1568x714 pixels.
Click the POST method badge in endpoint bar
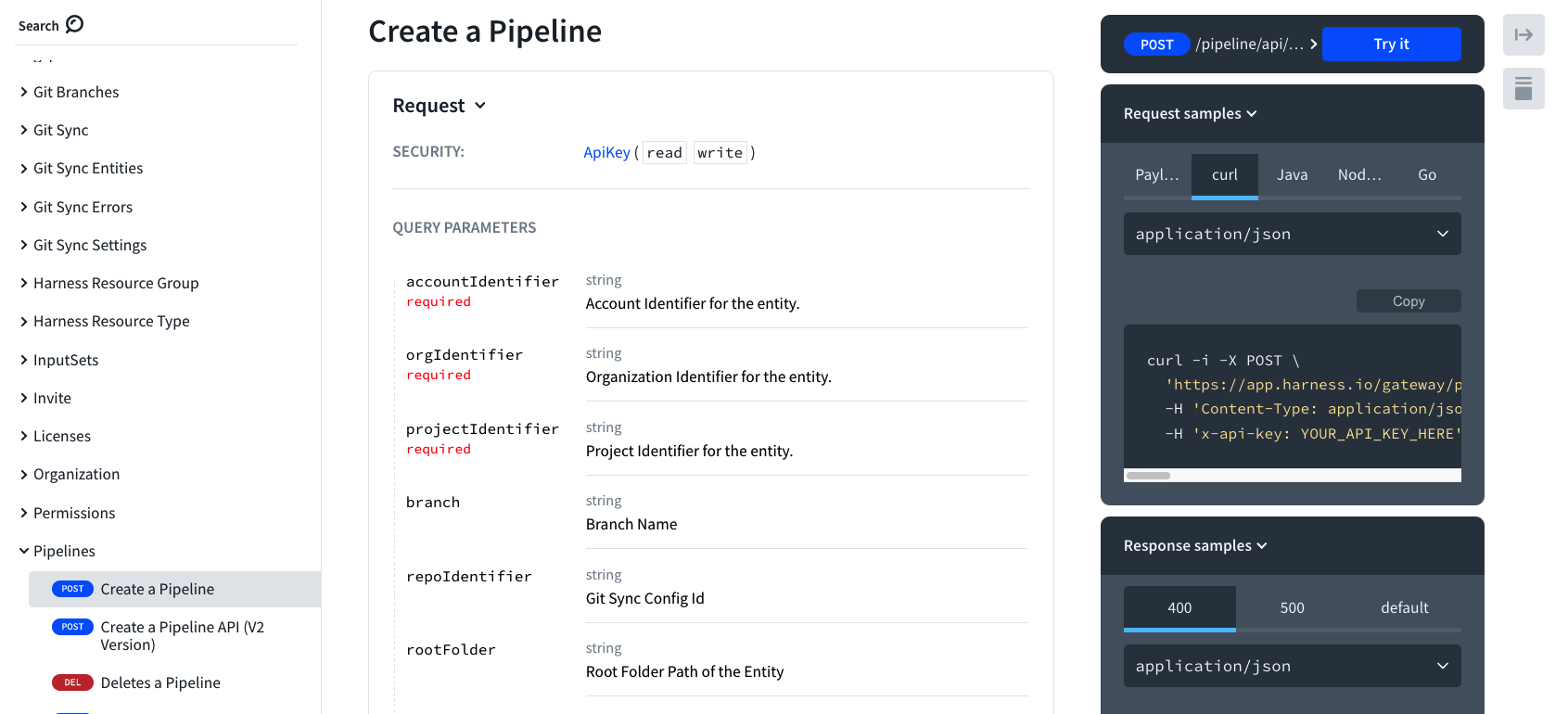coord(1155,45)
